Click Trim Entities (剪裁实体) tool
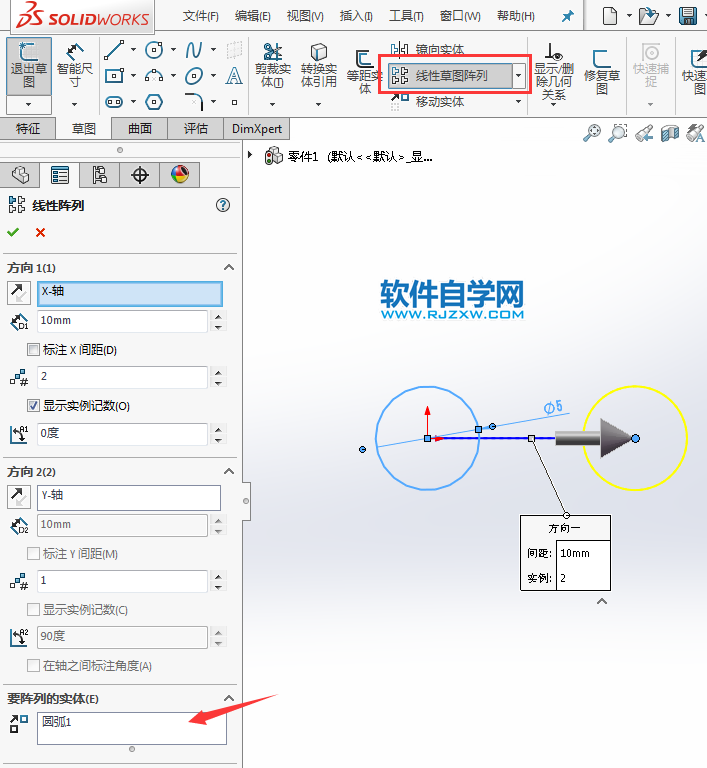Screen dimensions: 707x768 (x=273, y=66)
